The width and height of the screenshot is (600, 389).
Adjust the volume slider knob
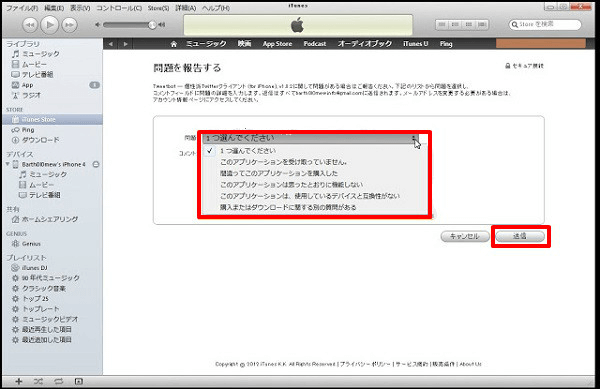click(x=152, y=25)
